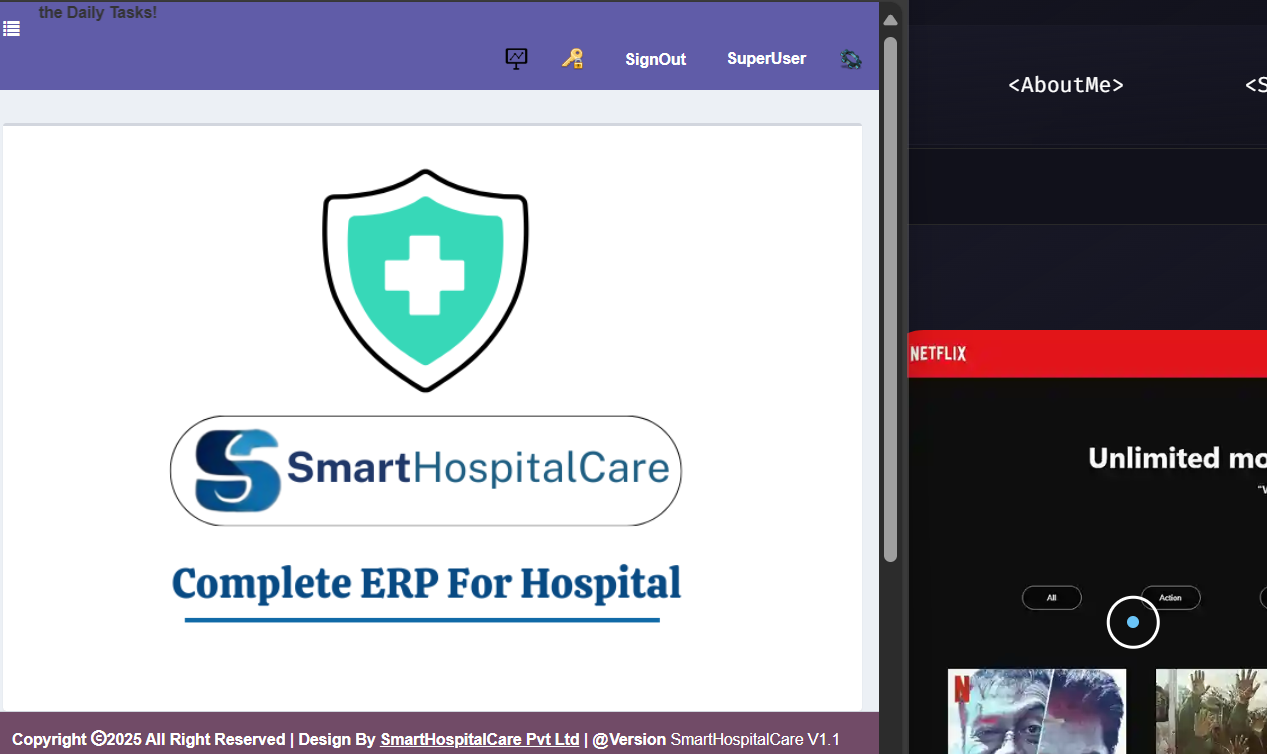Viewport: 1267px width, 754px height.
Task: Select the Action filter pill
Action: pyautogui.click(x=1171, y=598)
